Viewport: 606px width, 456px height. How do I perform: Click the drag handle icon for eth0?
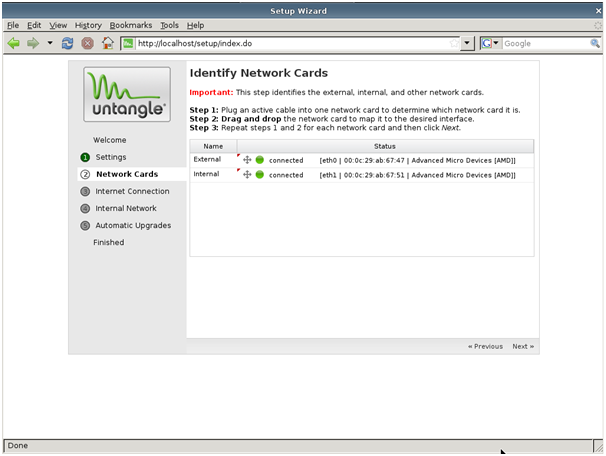247,160
